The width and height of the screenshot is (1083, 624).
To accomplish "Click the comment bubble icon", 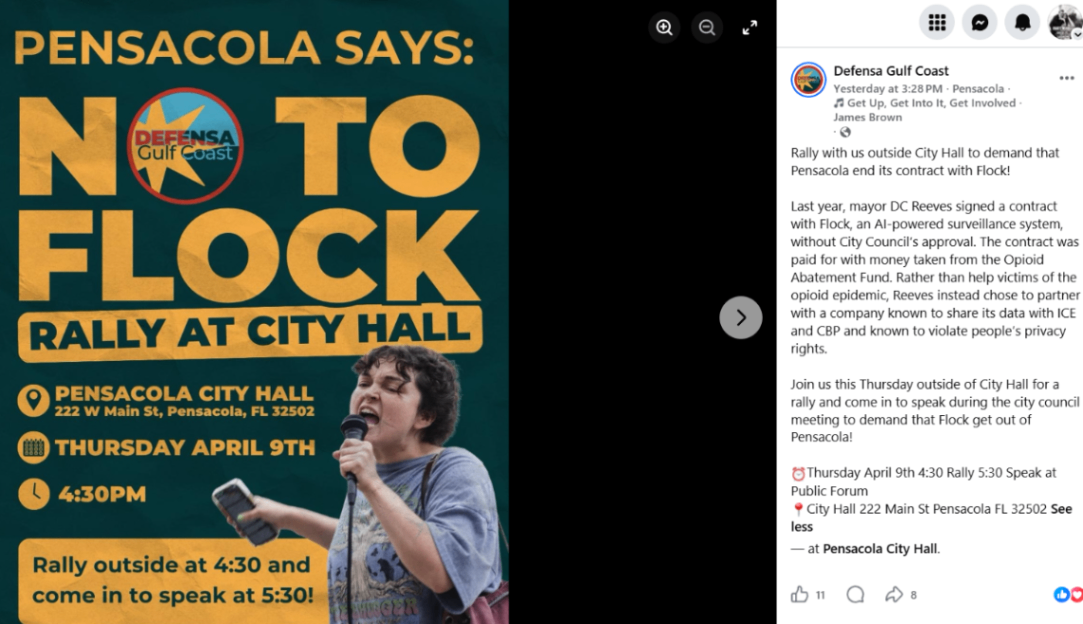I will 855,595.
